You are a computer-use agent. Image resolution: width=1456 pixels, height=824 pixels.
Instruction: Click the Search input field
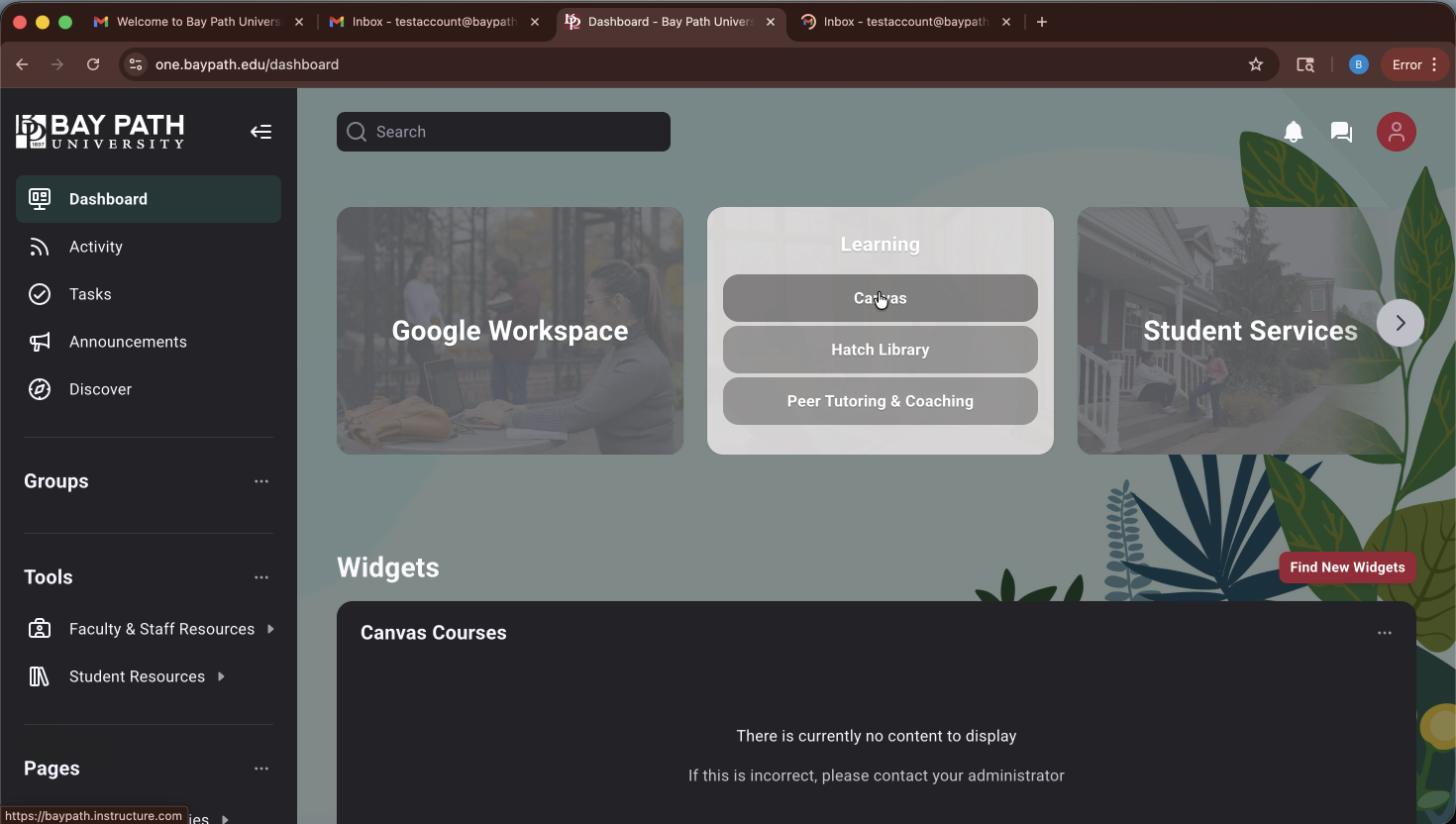click(x=503, y=131)
